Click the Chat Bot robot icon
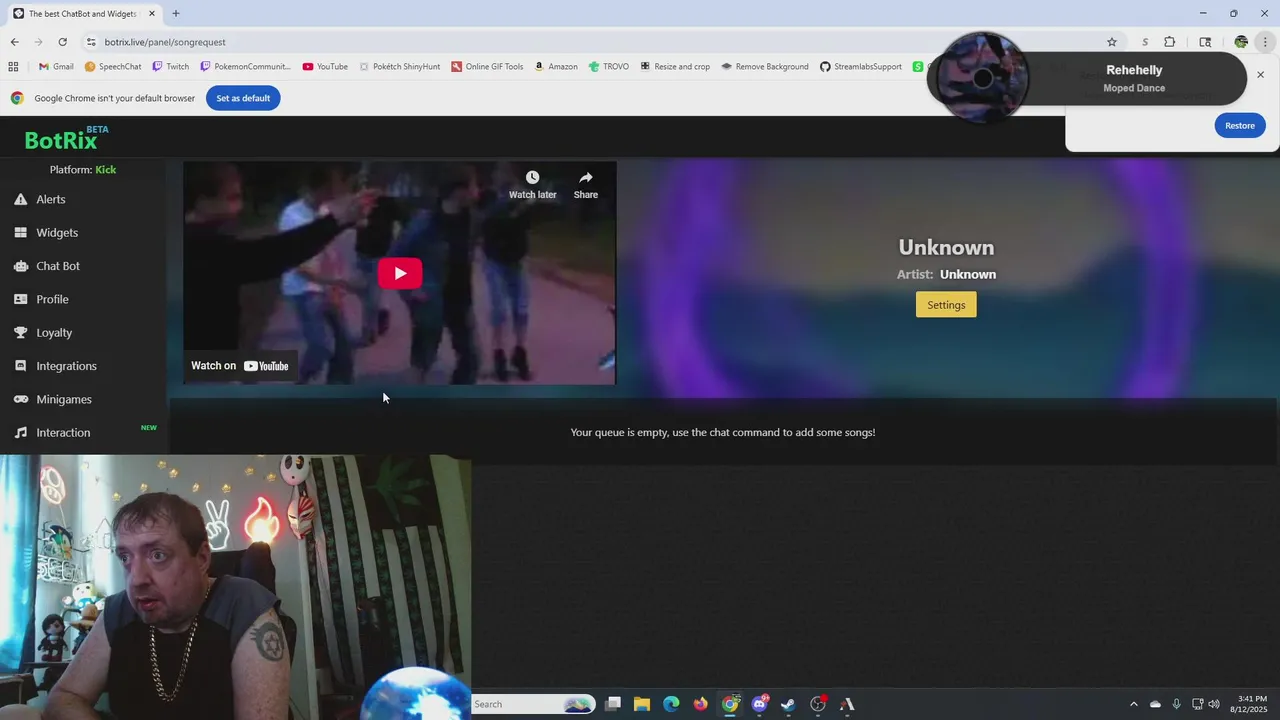The width and height of the screenshot is (1280, 720). click(x=20, y=266)
